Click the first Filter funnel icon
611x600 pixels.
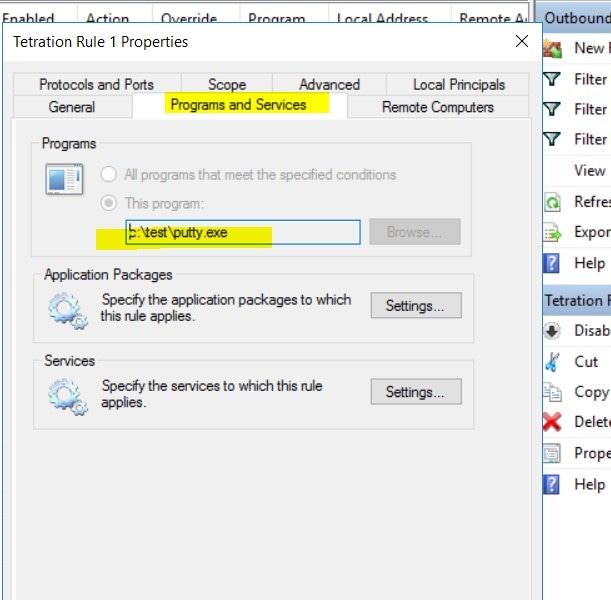(552, 79)
